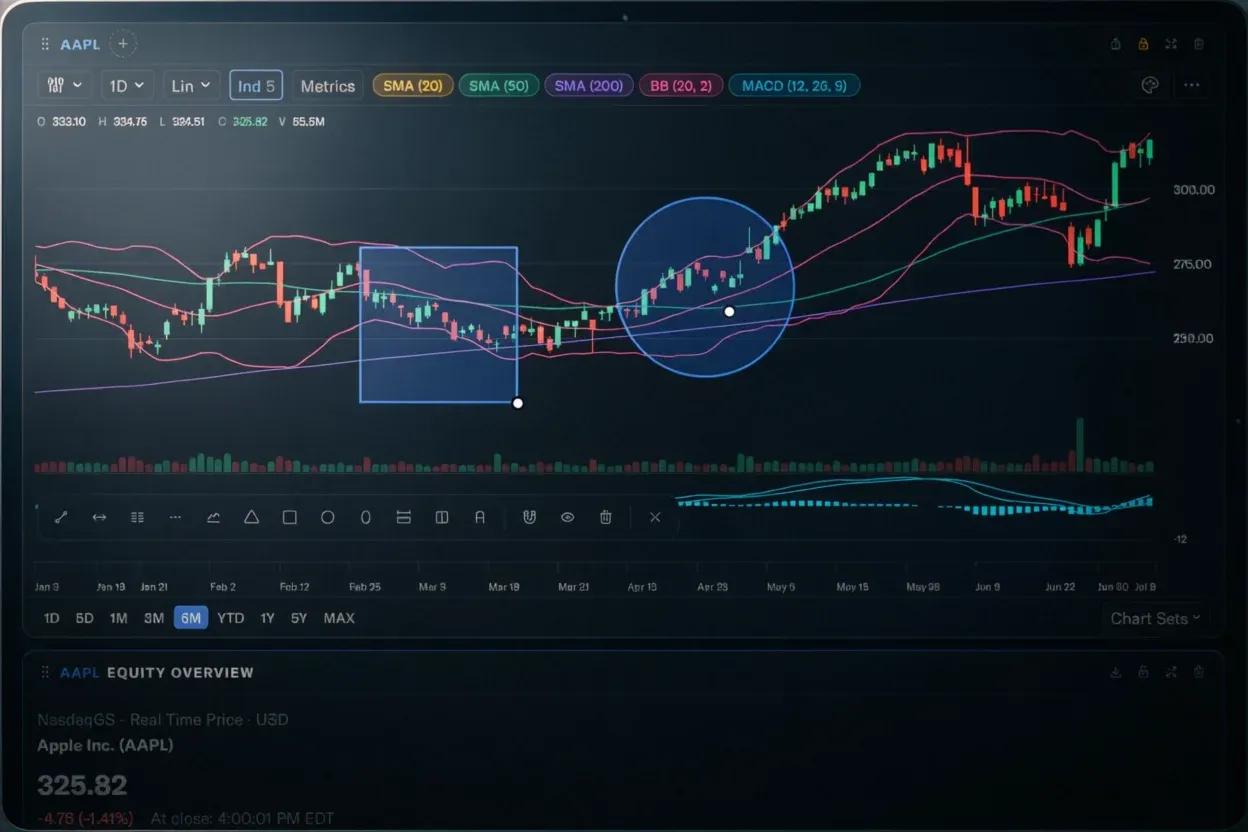The image size is (1248, 832).
Task: Select the horizontal range band tool
Action: coord(403,517)
